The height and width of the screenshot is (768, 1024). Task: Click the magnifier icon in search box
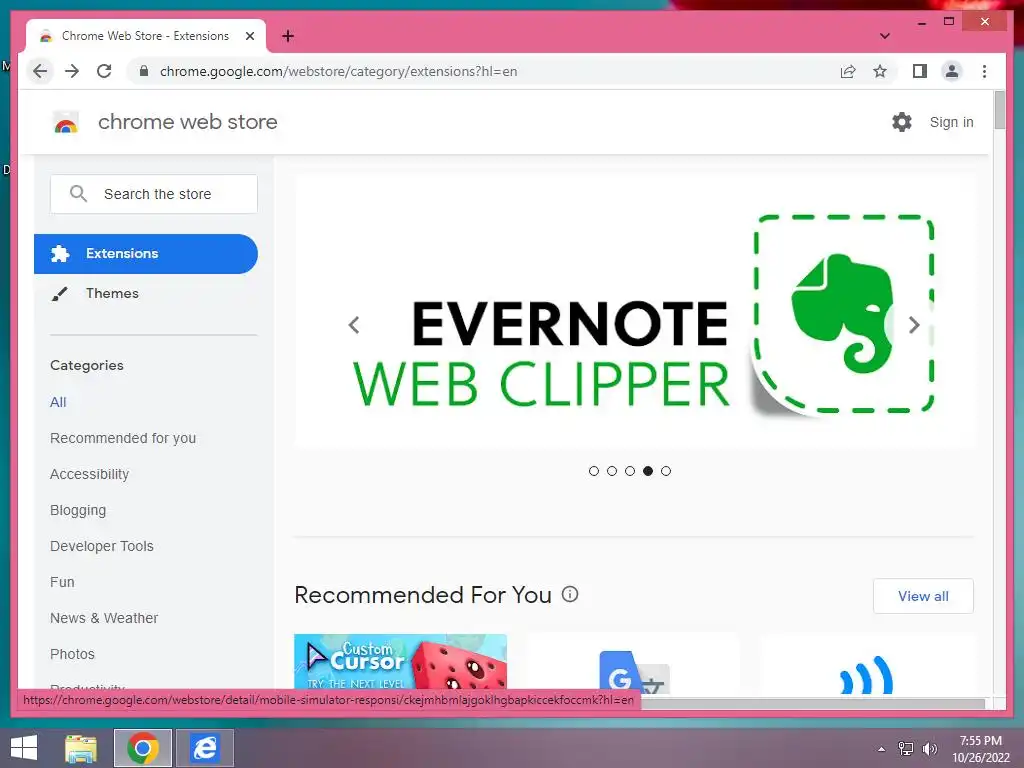coord(78,193)
